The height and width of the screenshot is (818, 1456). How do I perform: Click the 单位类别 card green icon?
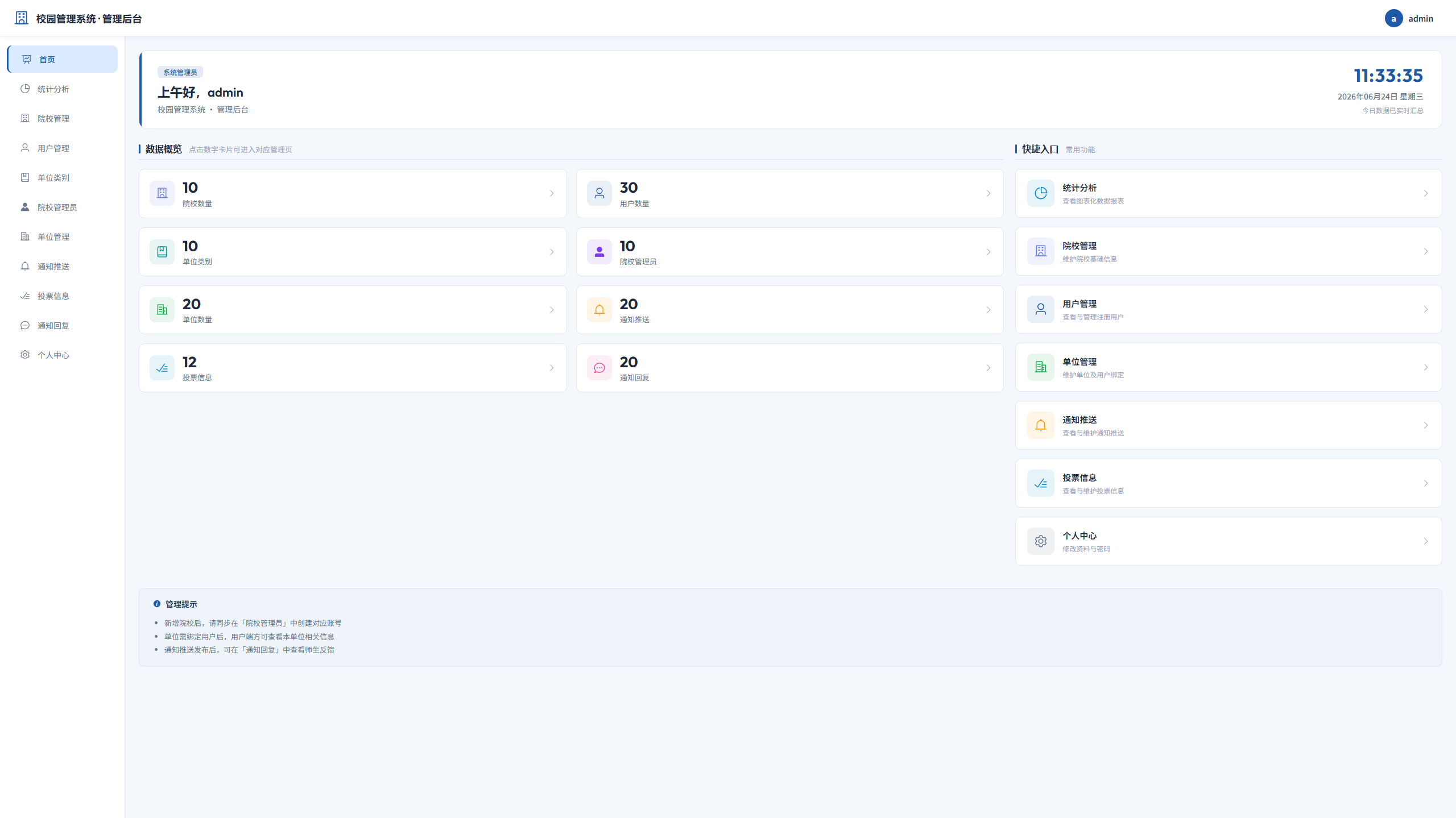tap(162, 252)
